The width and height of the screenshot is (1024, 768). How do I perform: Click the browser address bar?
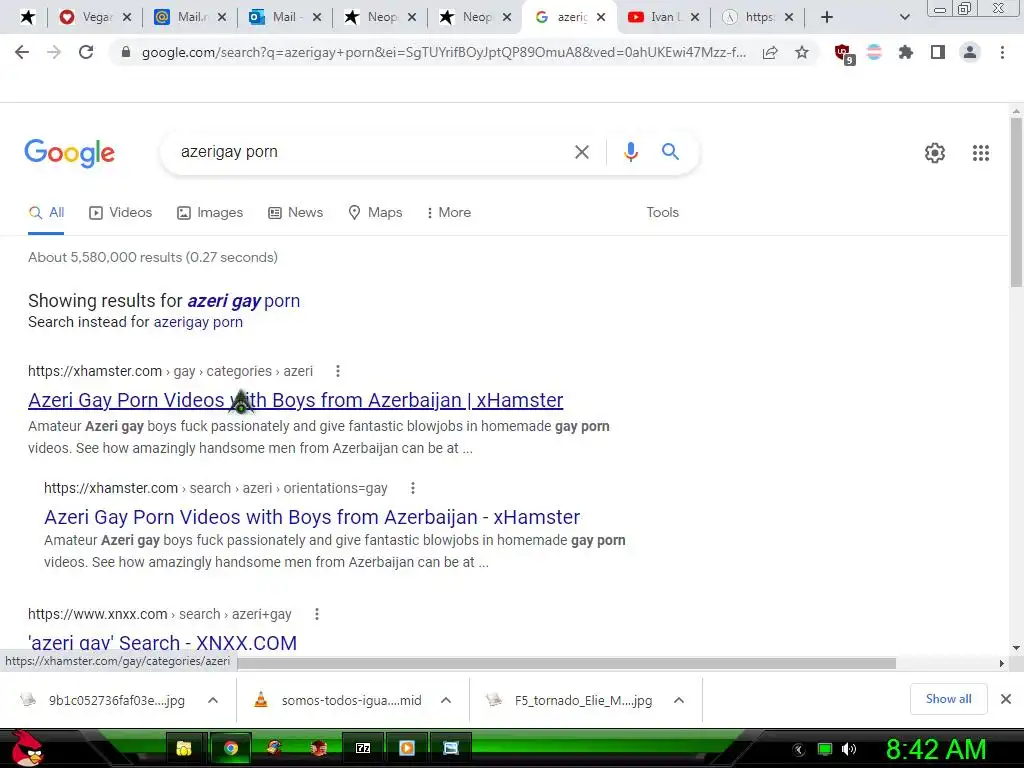444,52
